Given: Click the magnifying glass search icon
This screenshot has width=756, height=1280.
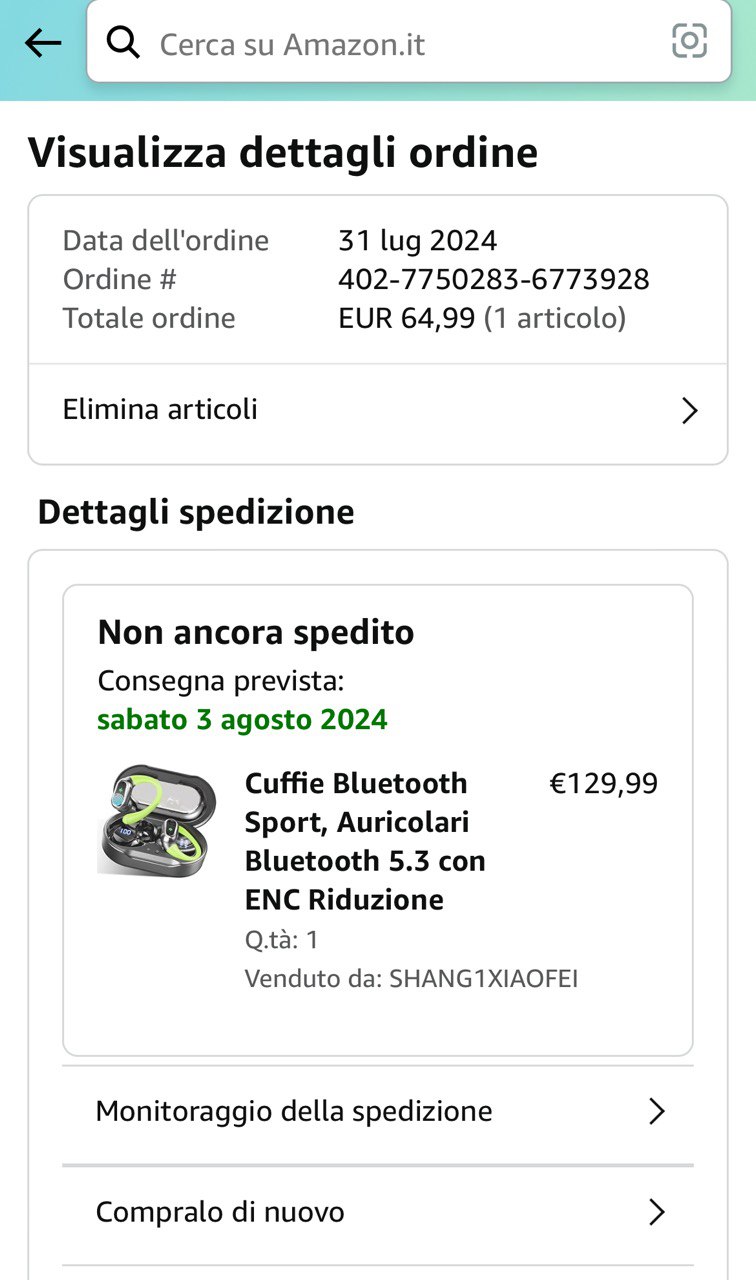Looking at the screenshot, I should coord(123,43).
